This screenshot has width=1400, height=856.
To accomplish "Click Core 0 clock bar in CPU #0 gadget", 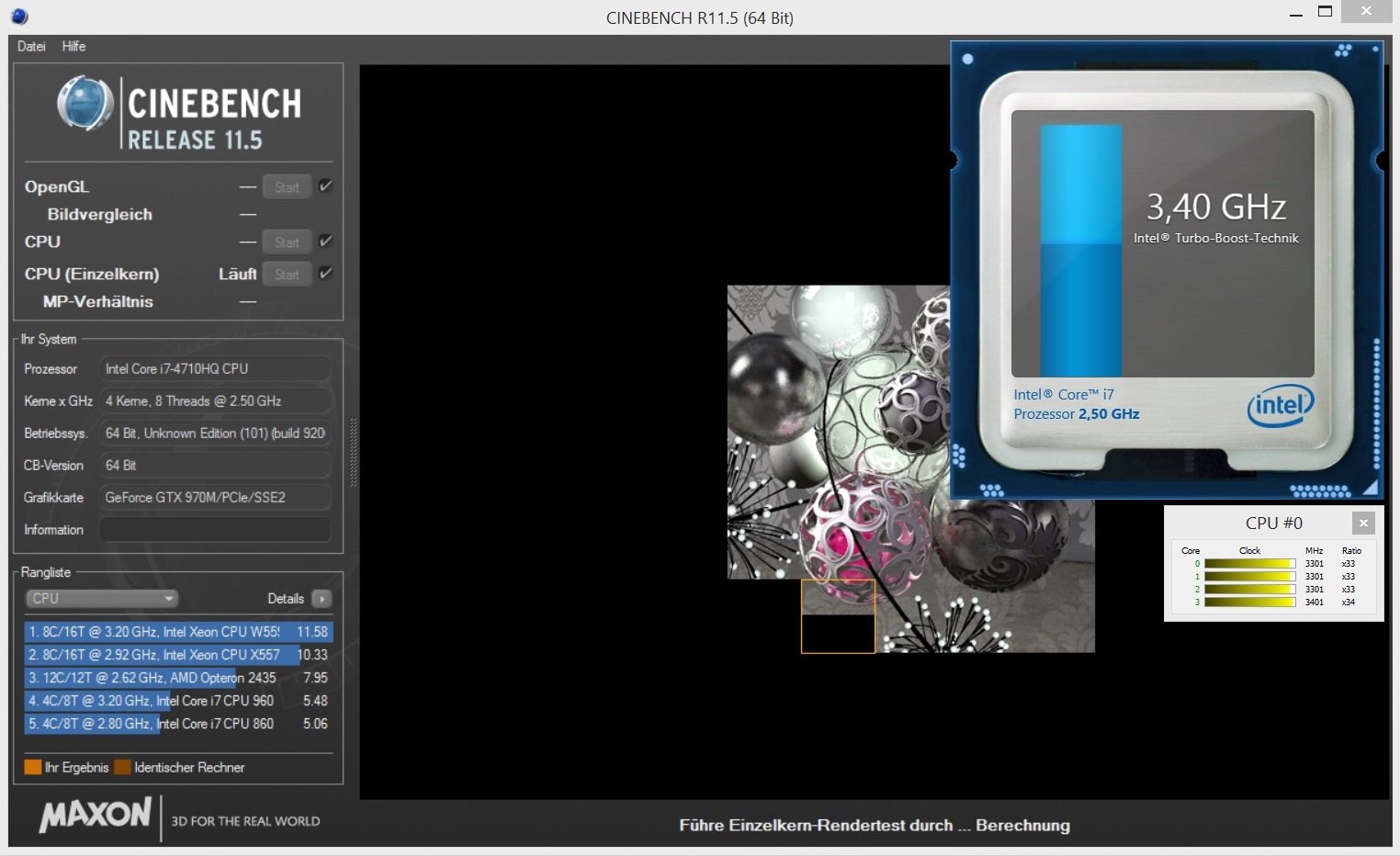I will tap(1249, 564).
